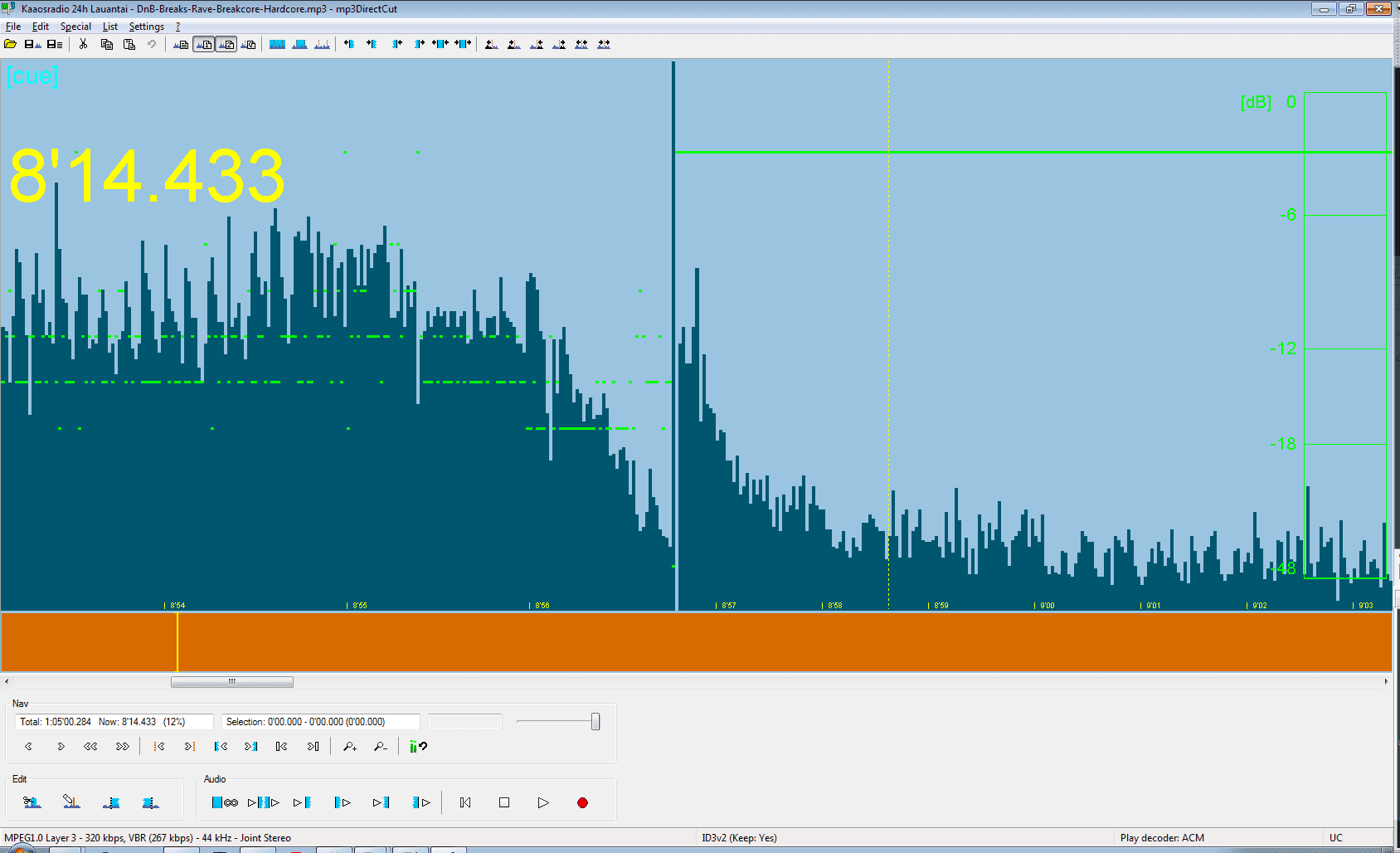The width and height of the screenshot is (1400, 853).
Task: Start playback with the play triangle button
Action: 543,802
